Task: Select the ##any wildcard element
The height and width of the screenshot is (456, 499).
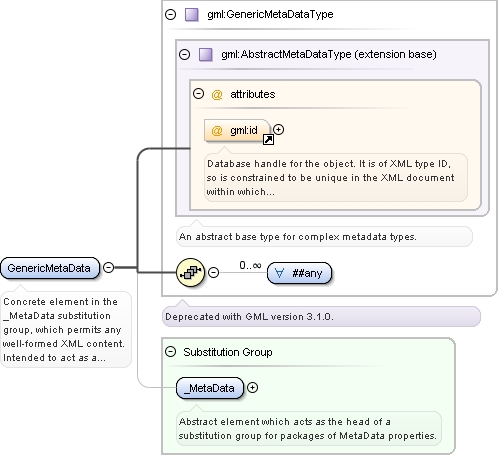Action: [x=300, y=273]
